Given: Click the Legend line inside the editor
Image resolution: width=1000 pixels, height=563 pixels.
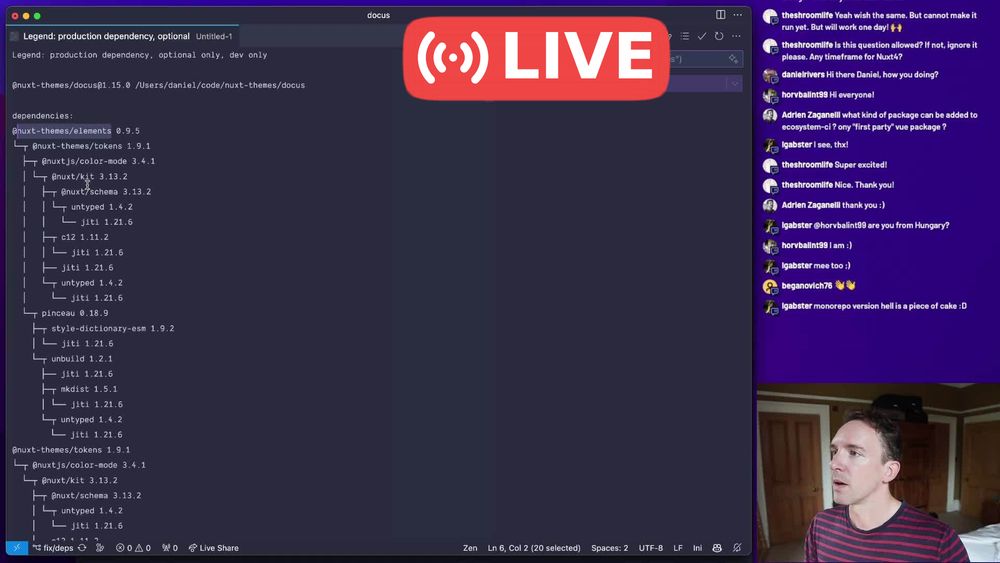Looking at the screenshot, I should [140, 55].
